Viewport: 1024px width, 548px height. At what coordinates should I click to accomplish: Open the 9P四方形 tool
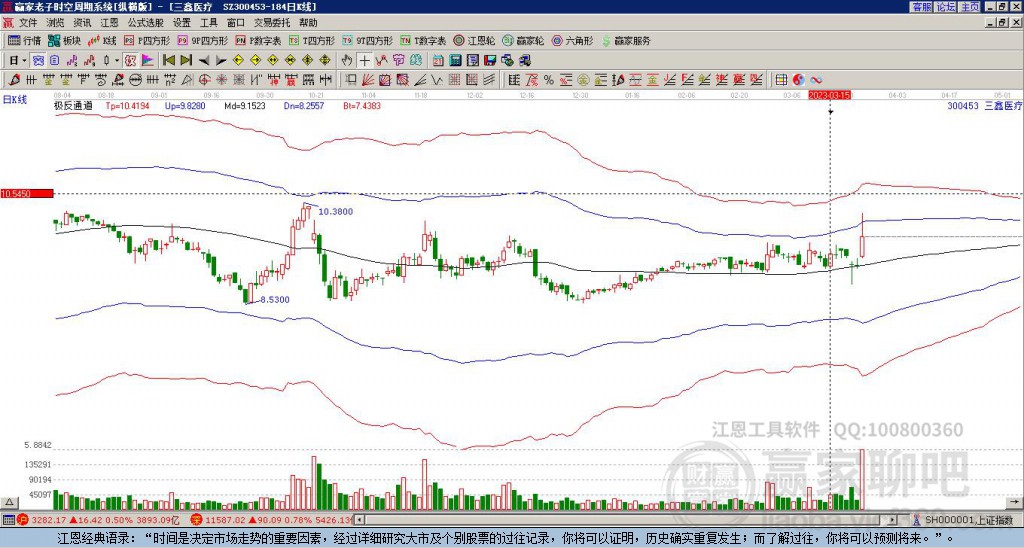[203, 40]
